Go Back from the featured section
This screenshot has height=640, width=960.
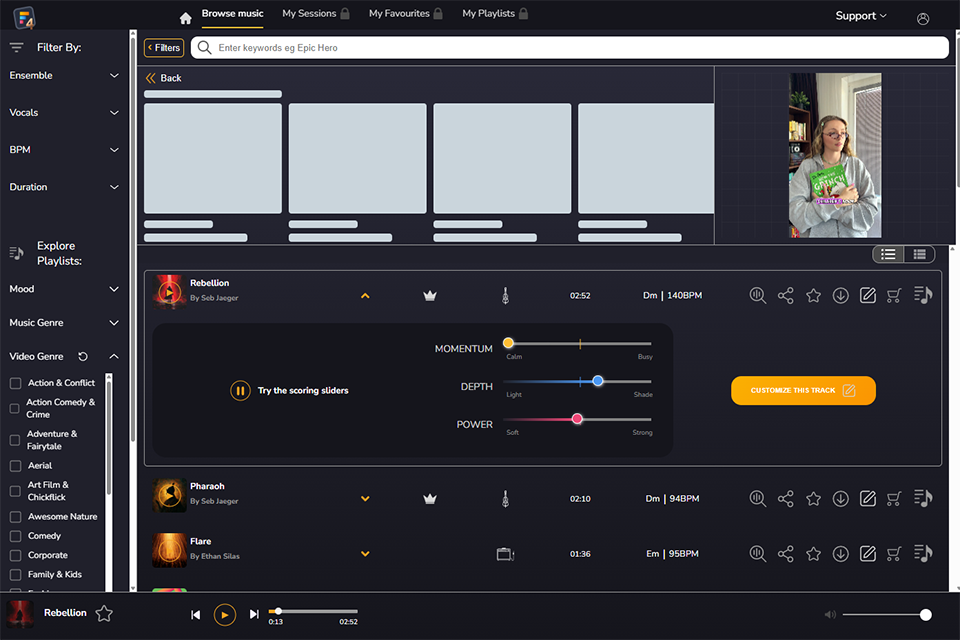(x=163, y=78)
